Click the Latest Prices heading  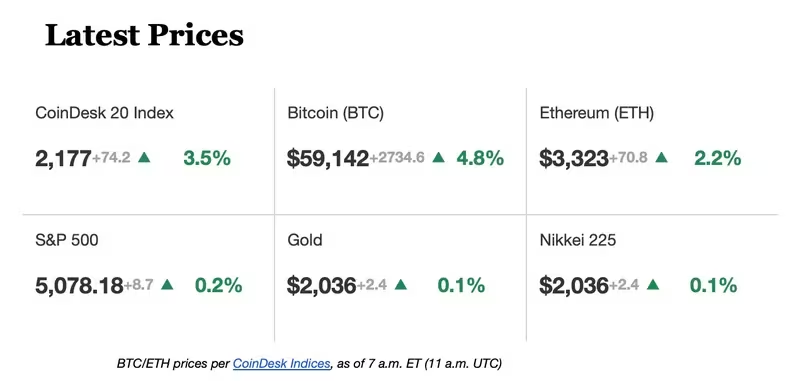point(144,35)
